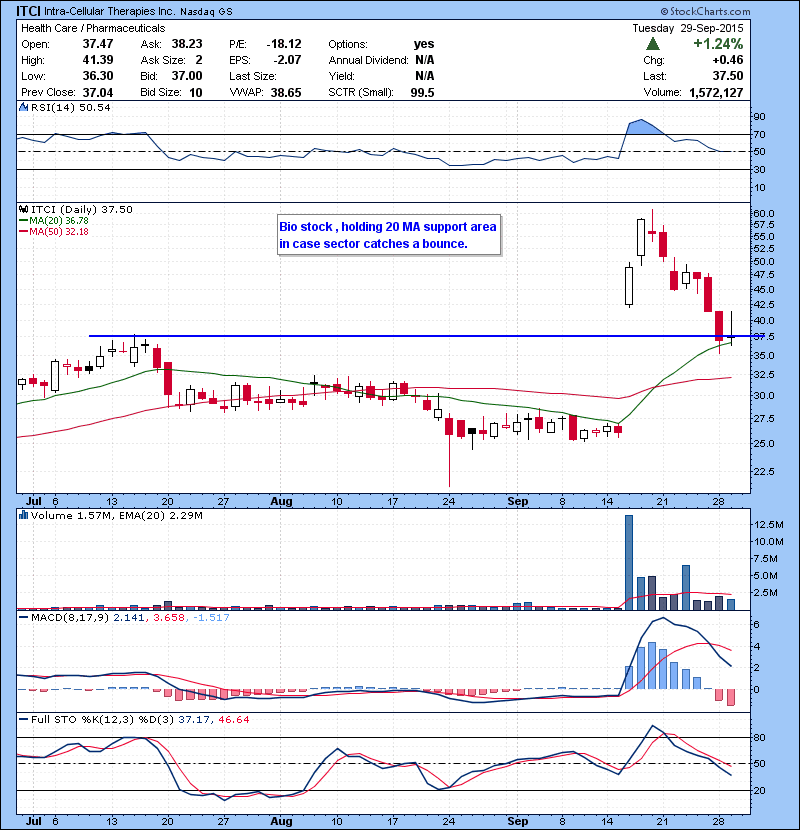The image size is (800, 830).
Task: Click the ITCI ticker symbol in title
Action: 29,11
